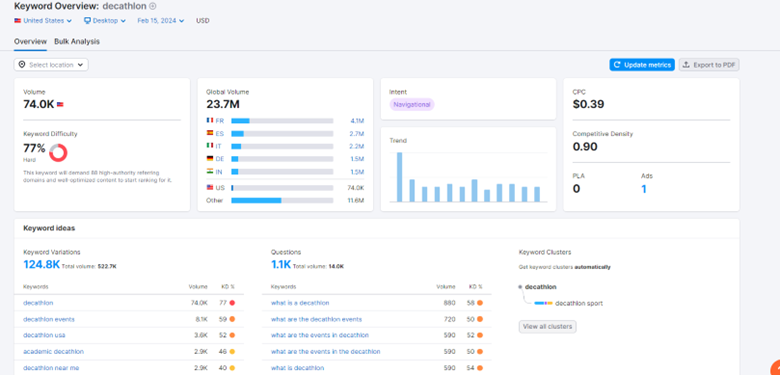The image size is (780, 375).
Task: Switch to the Bulk Analysis tab
Action: (77, 42)
